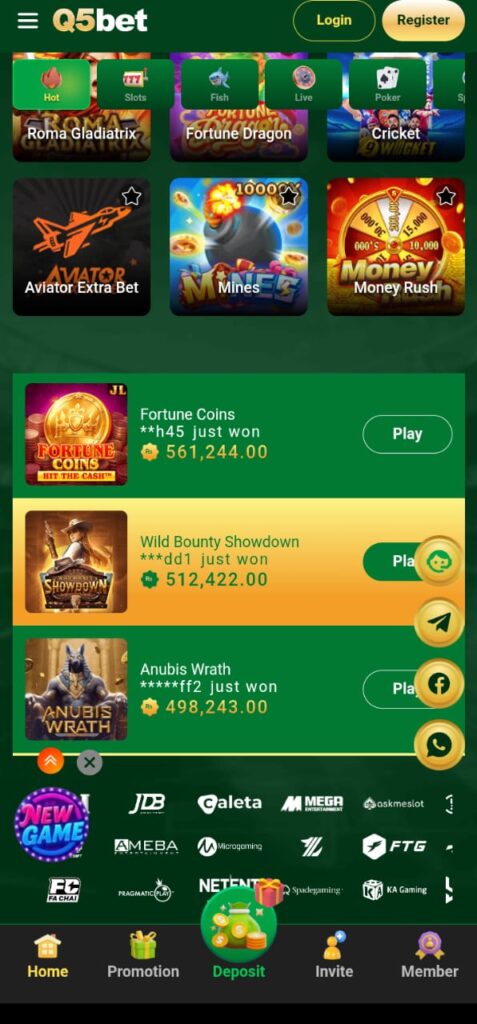This screenshot has width=477, height=1024.
Task: Switch to the Fish category tab
Action: click(x=220, y=84)
